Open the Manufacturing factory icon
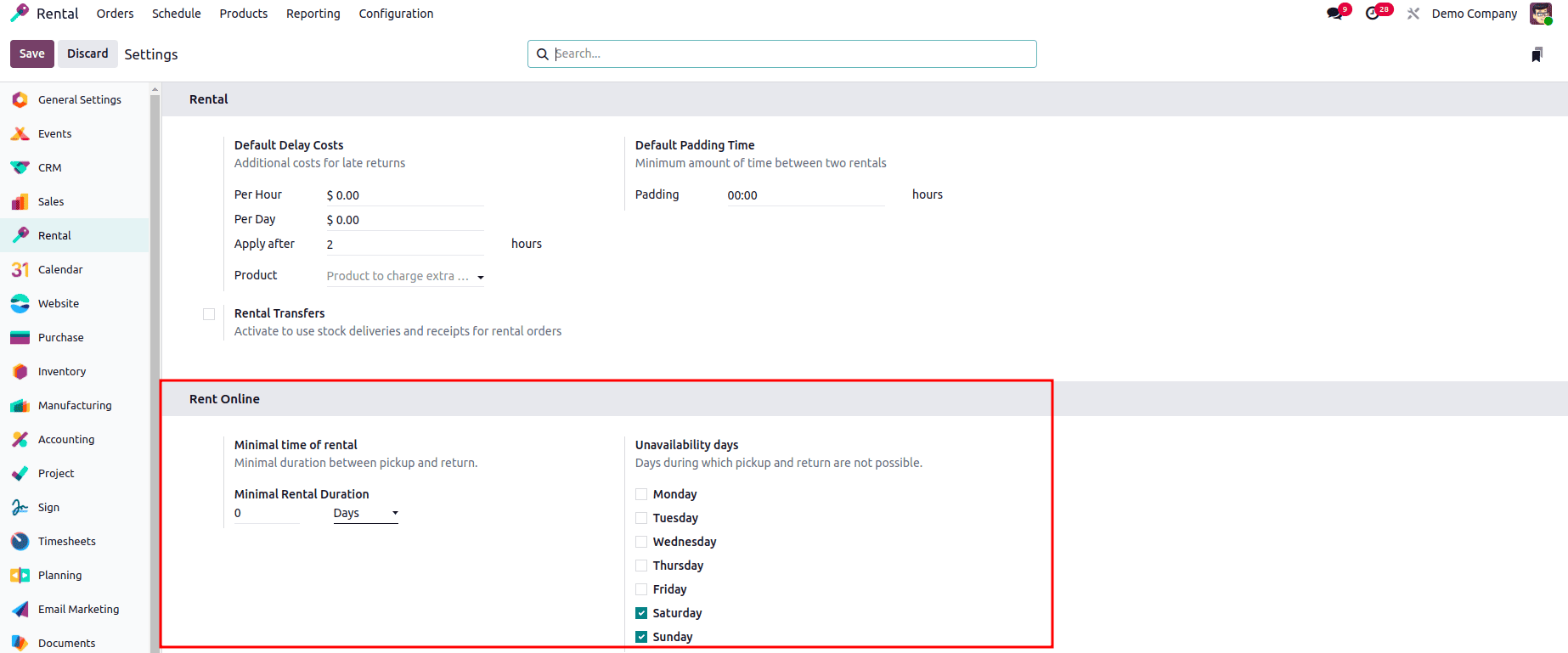Image resolution: width=1568 pixels, height=653 pixels. [20, 405]
